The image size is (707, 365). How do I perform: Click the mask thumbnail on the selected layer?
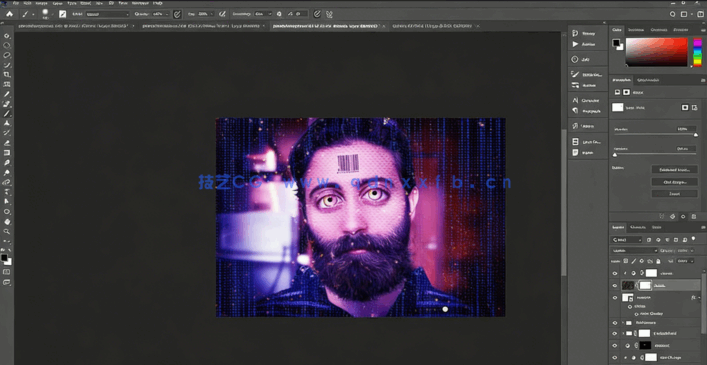[x=645, y=285]
